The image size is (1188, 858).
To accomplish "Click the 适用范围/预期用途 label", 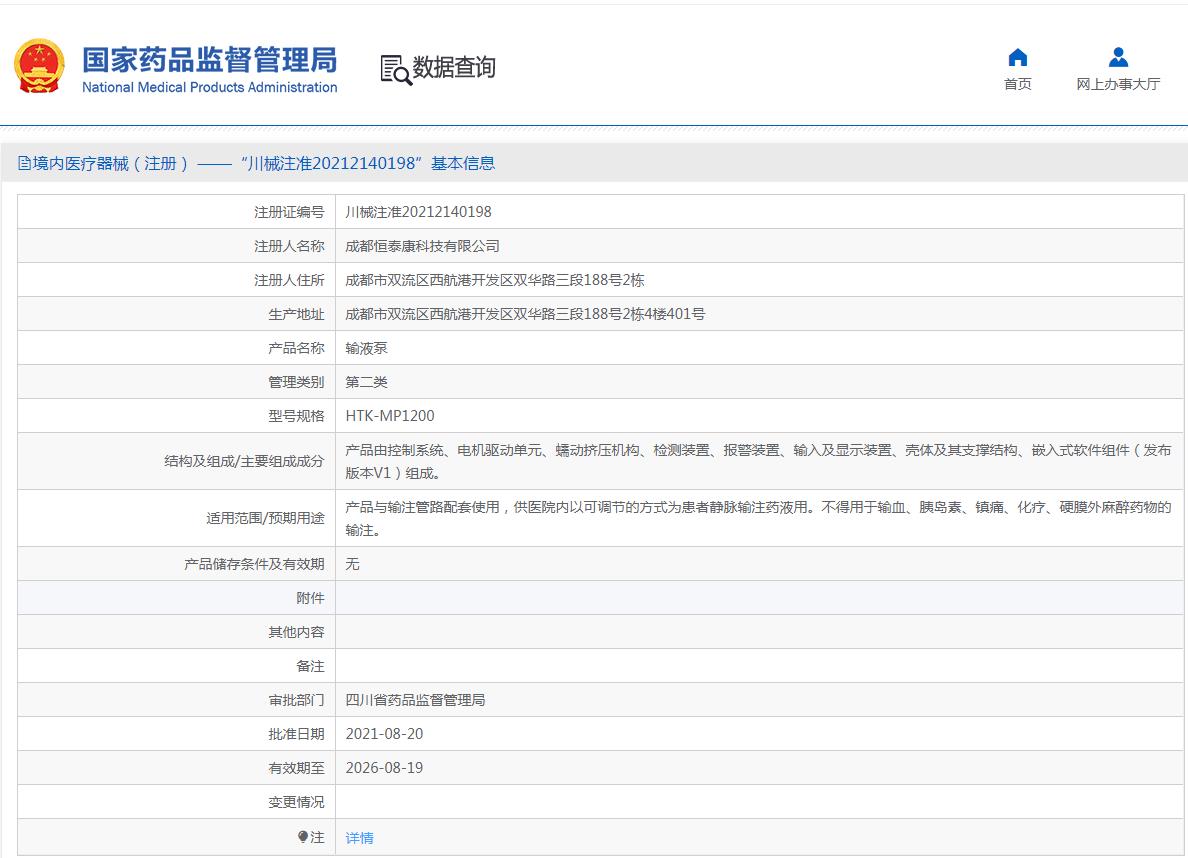I will click(x=265, y=518).
